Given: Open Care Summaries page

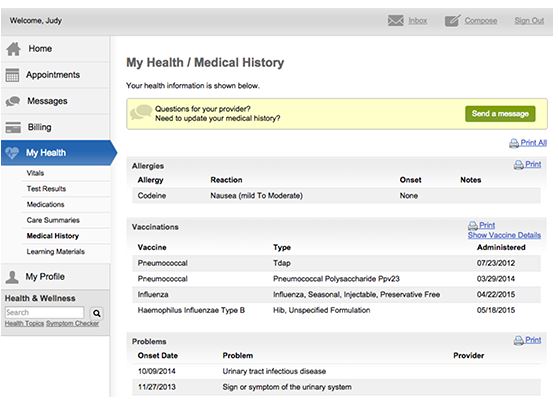Looking at the screenshot, I should [53, 220].
